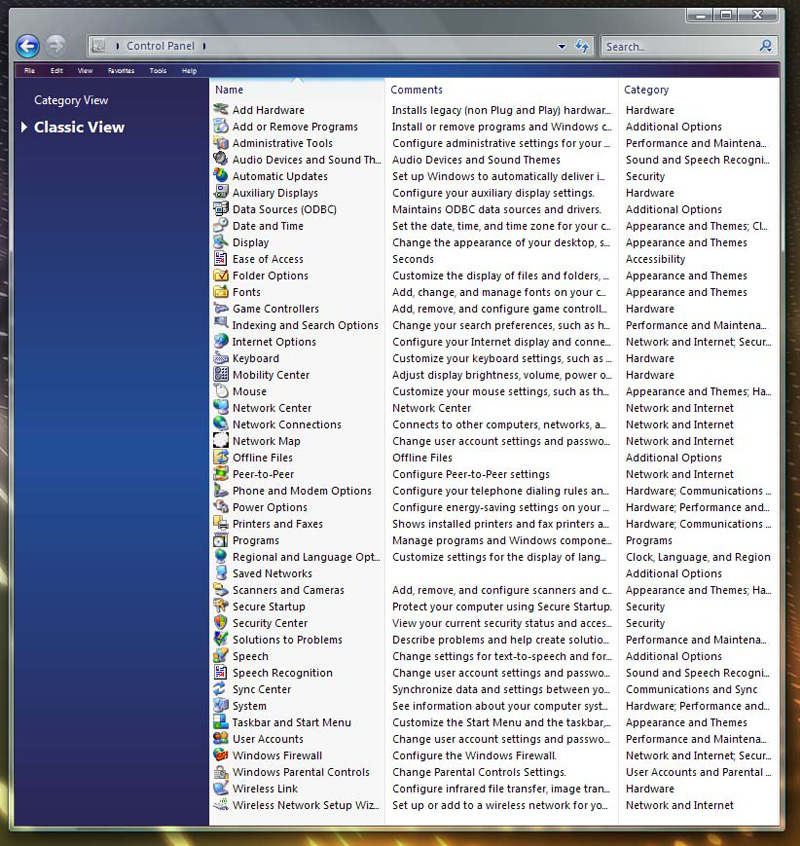Select the Speech Recognition label
This screenshot has height=846, width=800.
(283, 673)
